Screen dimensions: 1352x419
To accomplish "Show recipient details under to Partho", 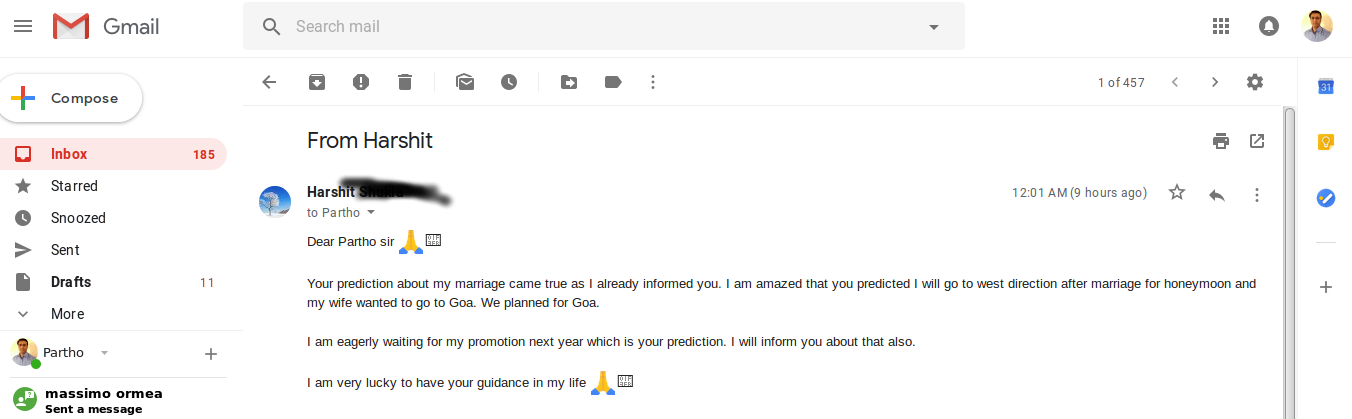I will tap(371, 213).
